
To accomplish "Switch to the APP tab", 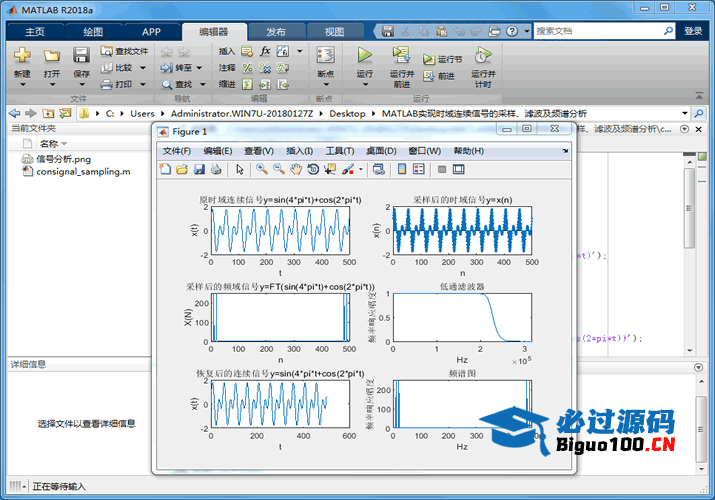I will (151, 32).
